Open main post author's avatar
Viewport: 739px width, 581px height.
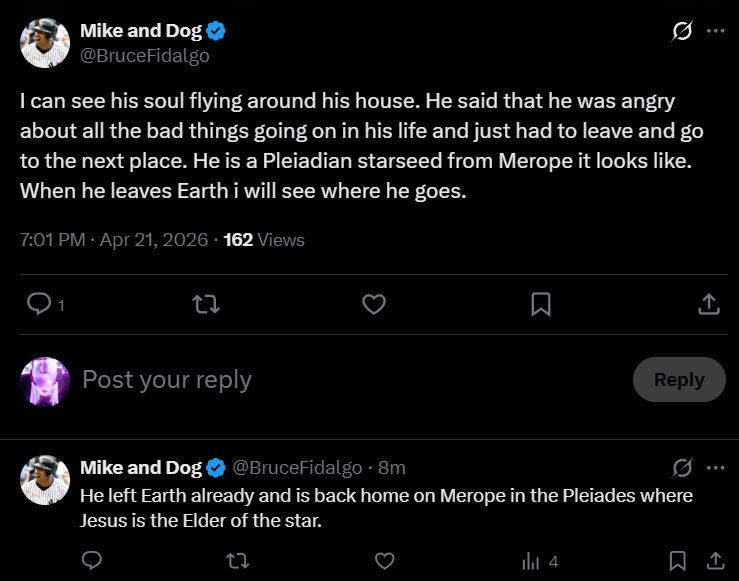tap(45, 43)
